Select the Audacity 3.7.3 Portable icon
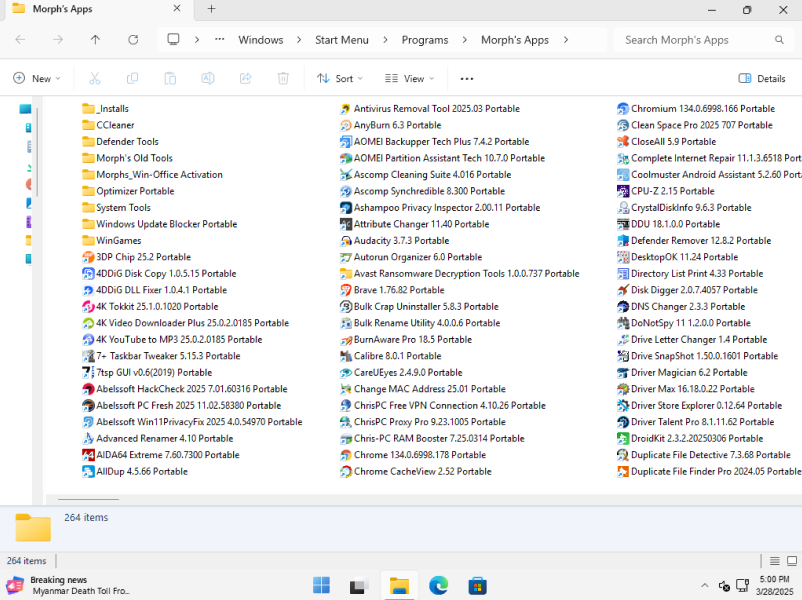This screenshot has width=802, height=600. click(346, 240)
